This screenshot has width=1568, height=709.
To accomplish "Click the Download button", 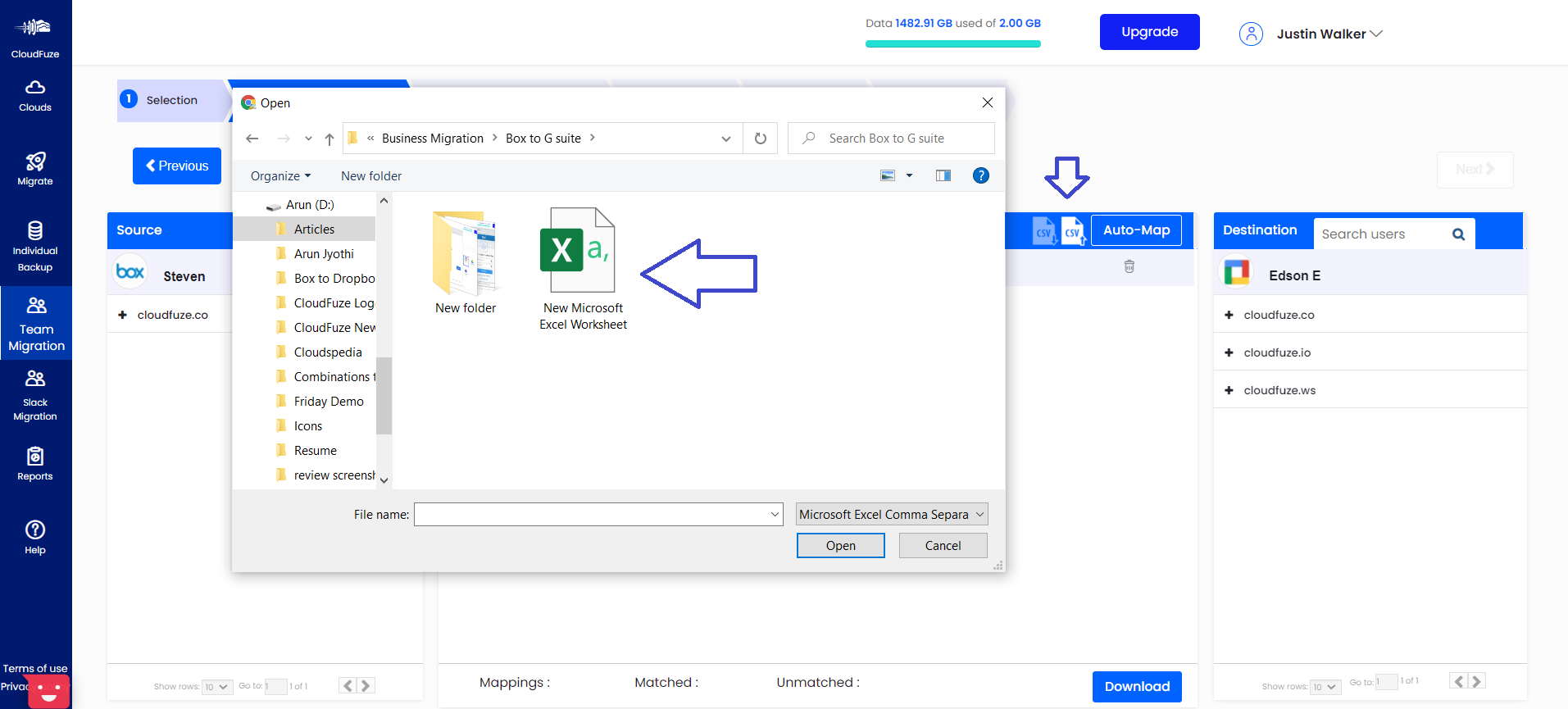I will tap(1137, 687).
